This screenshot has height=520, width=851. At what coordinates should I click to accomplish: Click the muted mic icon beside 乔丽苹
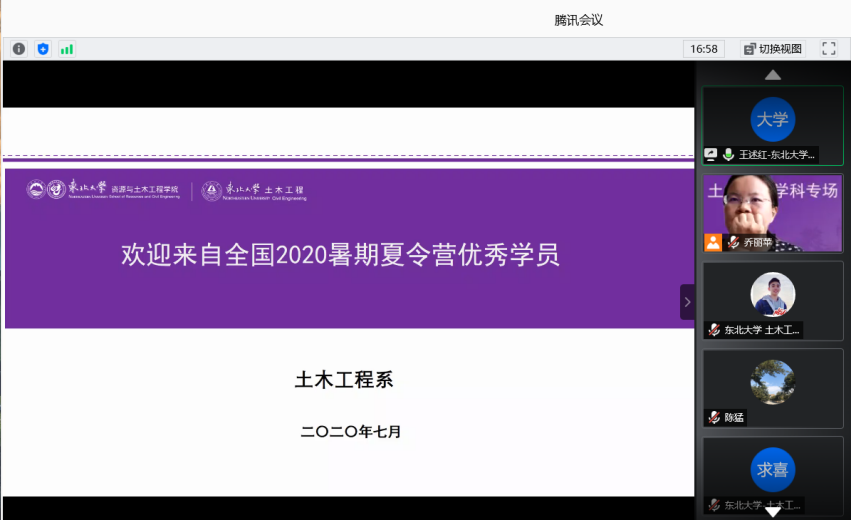733,242
